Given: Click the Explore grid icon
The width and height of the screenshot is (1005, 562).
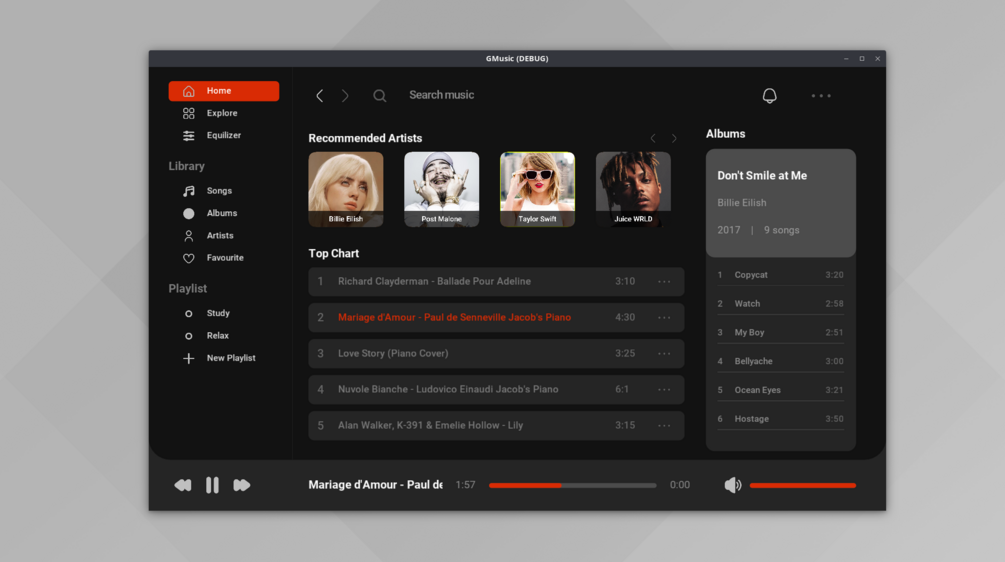Looking at the screenshot, I should coord(188,113).
